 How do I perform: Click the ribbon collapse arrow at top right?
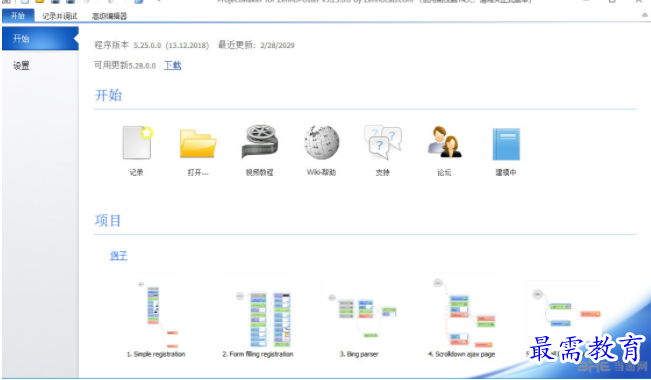[x=645, y=15]
